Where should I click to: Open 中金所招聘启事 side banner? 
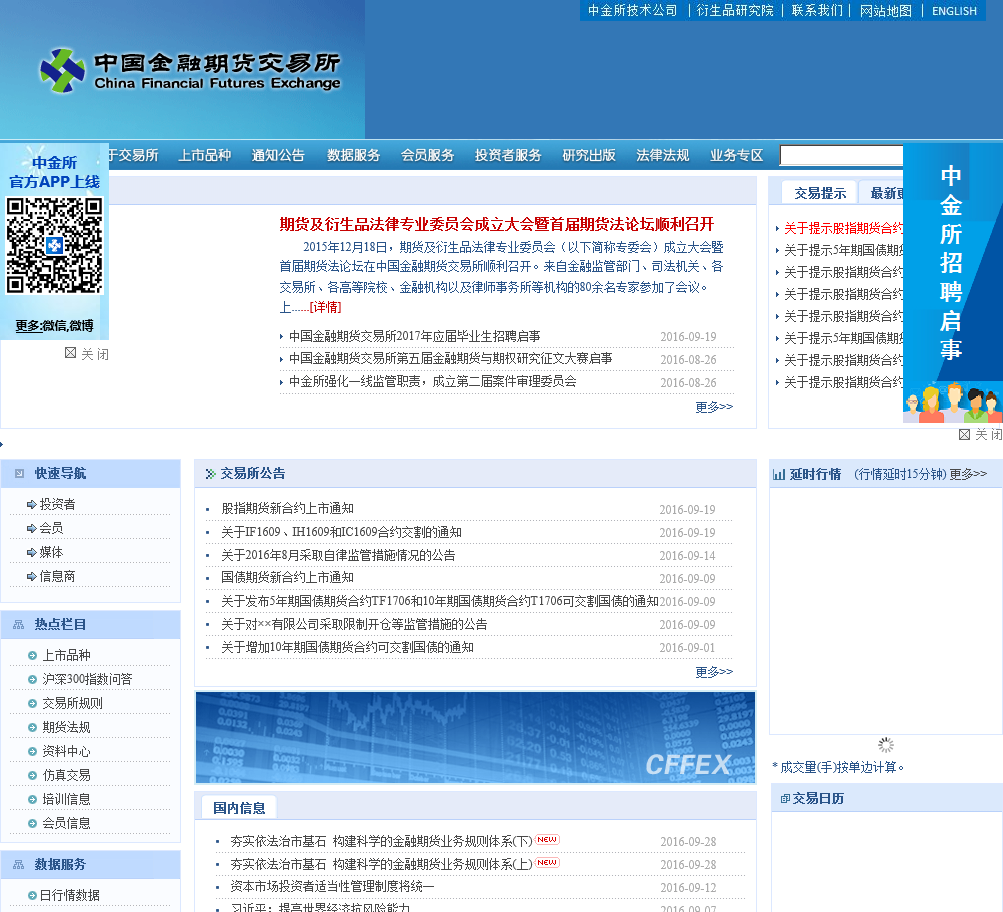coord(952,283)
